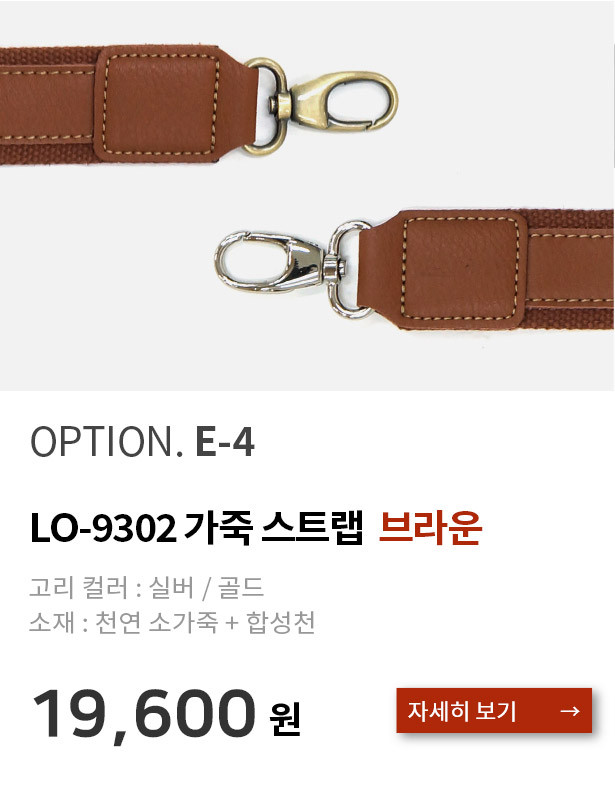615x790 pixels.
Task: Click the 골드 hook color option text
Action: (x=241, y=587)
